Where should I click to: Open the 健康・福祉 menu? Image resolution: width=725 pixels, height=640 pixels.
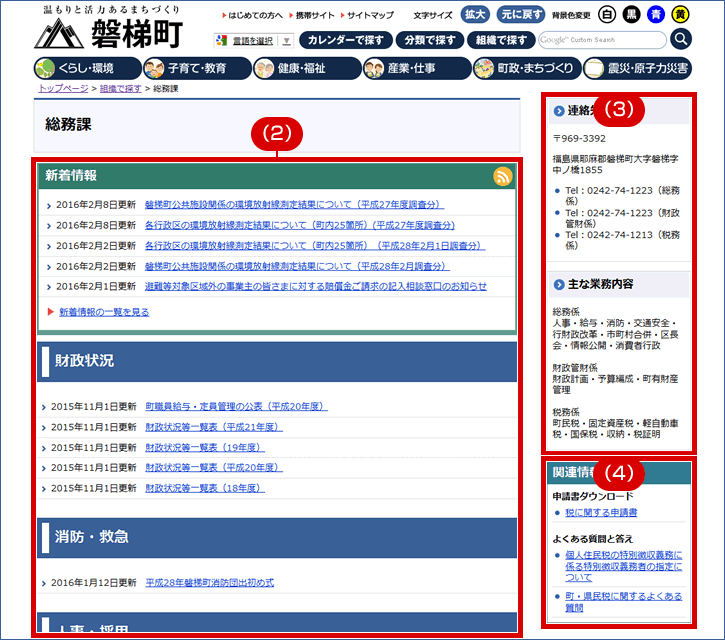click(307, 68)
